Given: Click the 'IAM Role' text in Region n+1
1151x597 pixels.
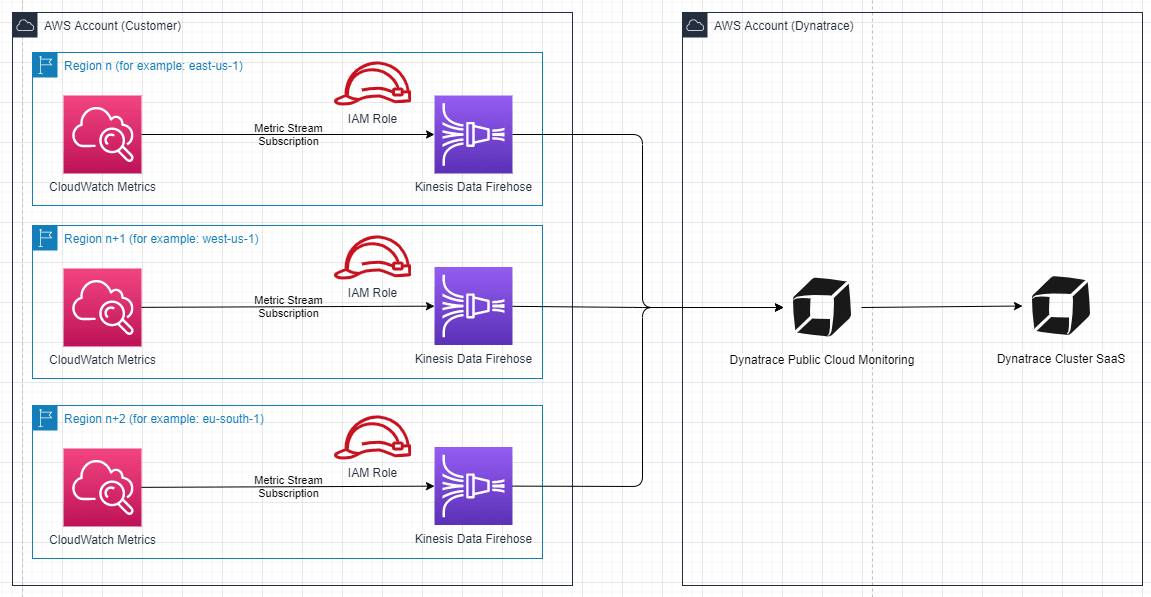Looking at the screenshot, I should 372,292.
